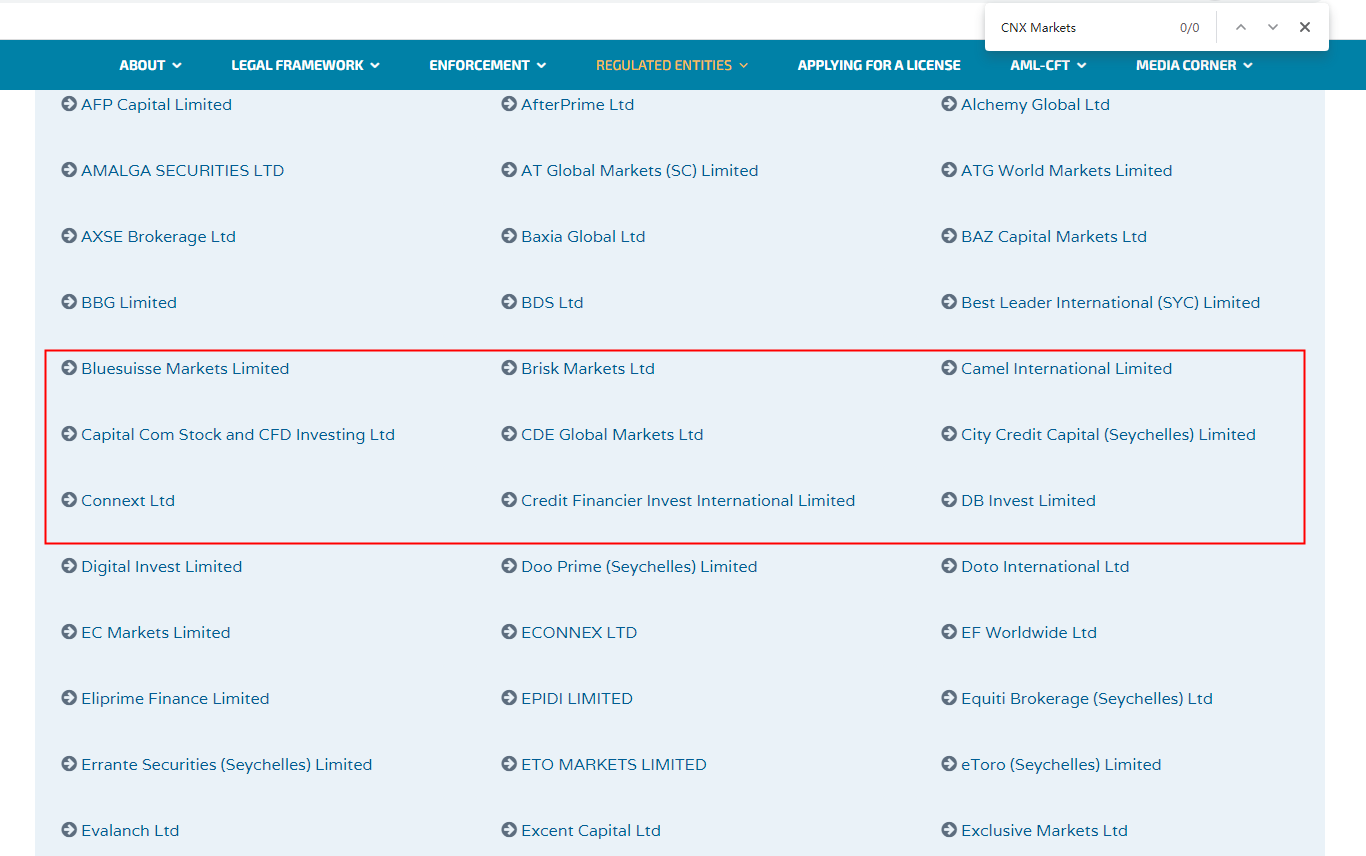Open the Enforcement dropdown menu
Image resolution: width=1366 pixels, height=856 pixels.
(487, 65)
